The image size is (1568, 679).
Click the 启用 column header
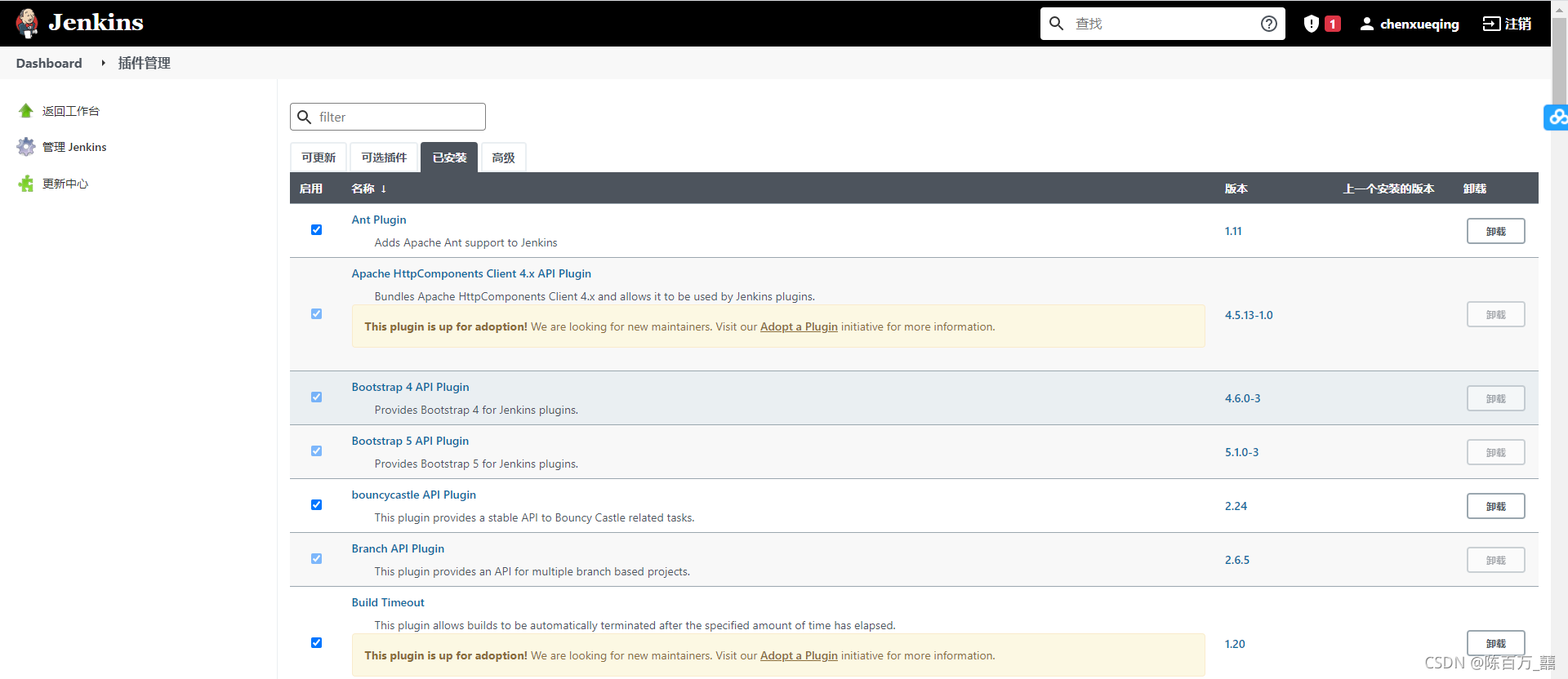point(311,189)
